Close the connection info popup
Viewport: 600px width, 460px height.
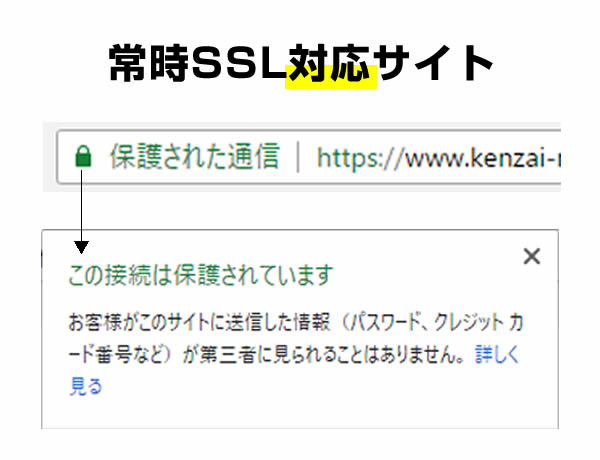[x=532, y=256]
